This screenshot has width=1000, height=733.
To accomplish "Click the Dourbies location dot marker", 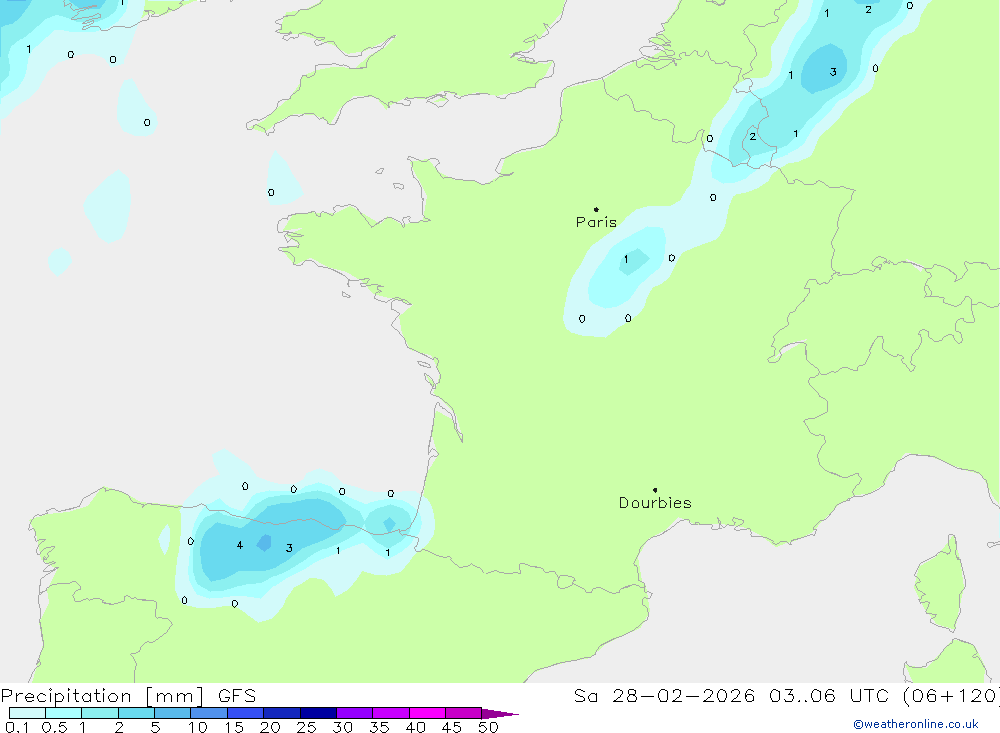I will (655, 490).
